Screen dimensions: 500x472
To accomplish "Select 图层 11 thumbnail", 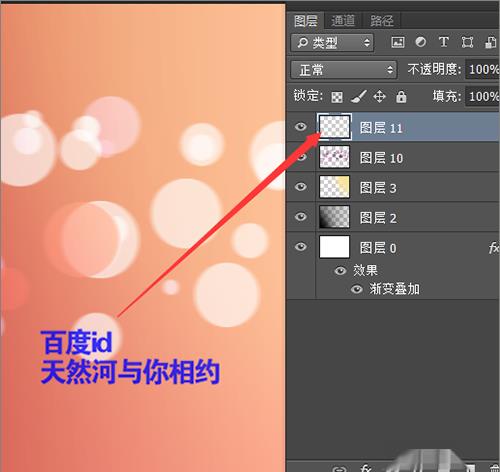I will click(x=334, y=127).
